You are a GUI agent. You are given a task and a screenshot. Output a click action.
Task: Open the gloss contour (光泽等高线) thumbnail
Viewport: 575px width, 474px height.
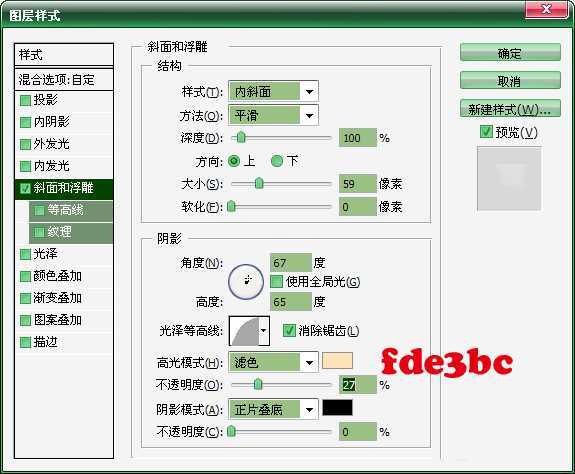pyautogui.click(x=244, y=331)
